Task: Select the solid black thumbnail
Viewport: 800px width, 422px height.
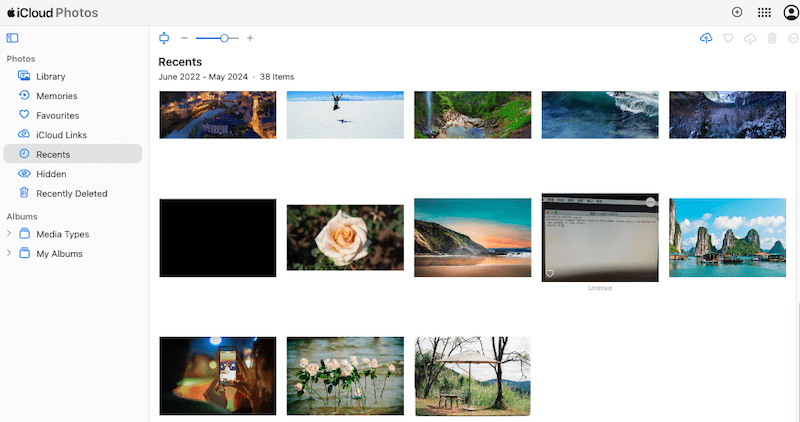Action: tap(218, 238)
